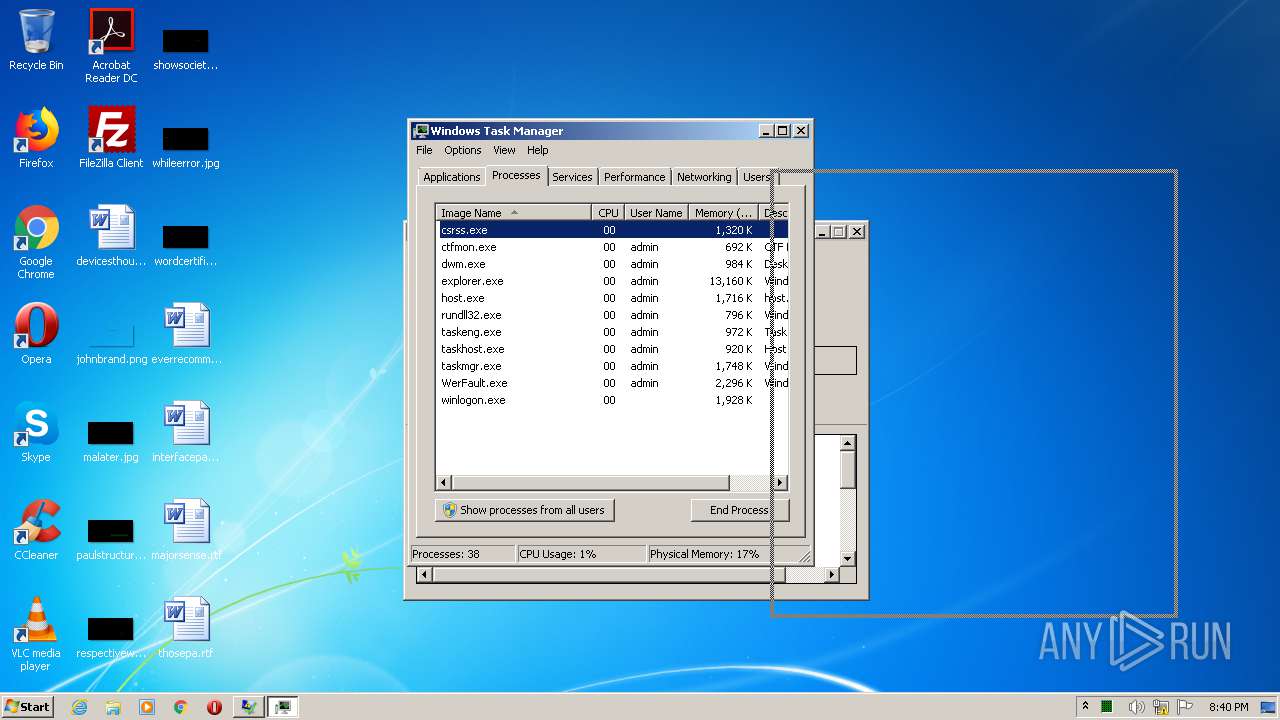Select the everrecomm Word document icon
Viewport: 1280px width, 720px height.
(x=186, y=334)
